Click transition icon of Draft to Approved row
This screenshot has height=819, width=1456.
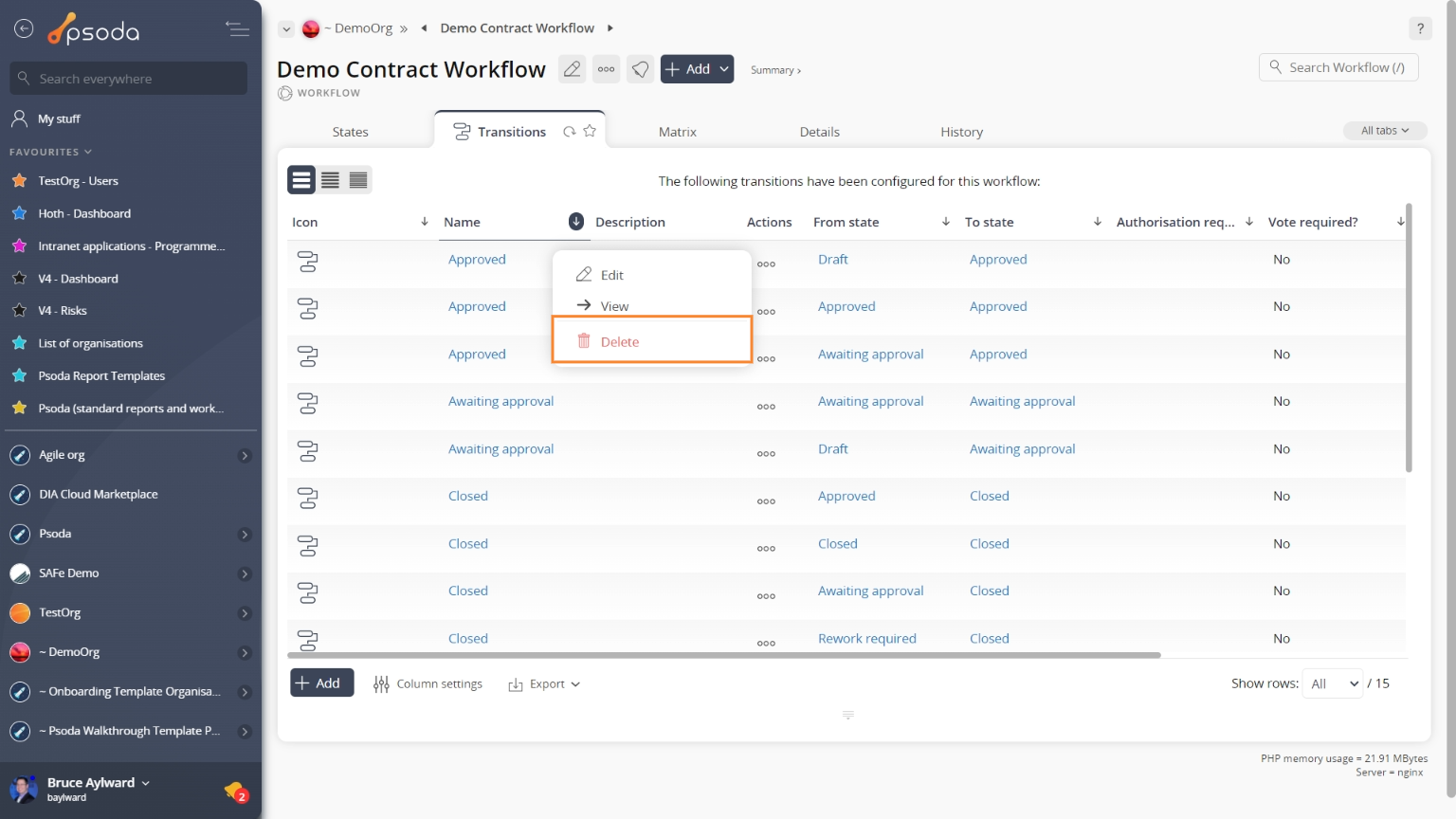point(307,262)
